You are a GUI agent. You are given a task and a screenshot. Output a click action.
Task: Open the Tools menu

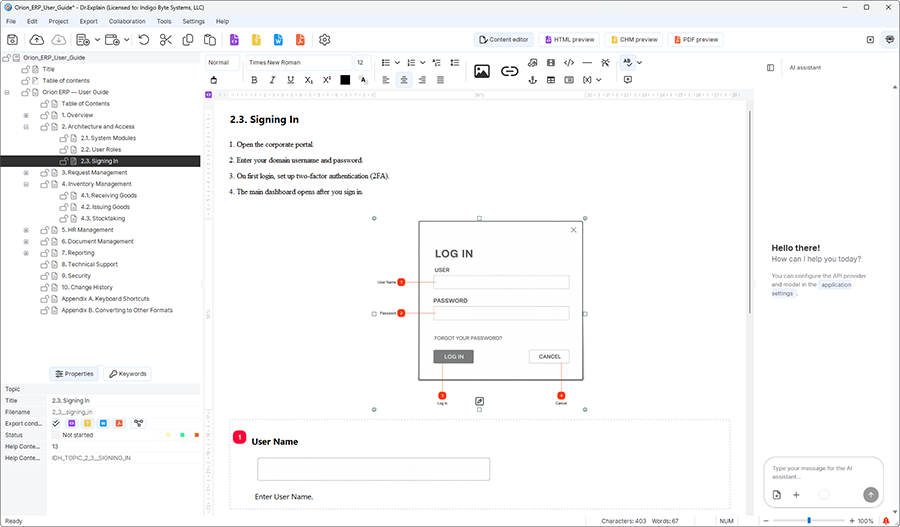coord(164,21)
